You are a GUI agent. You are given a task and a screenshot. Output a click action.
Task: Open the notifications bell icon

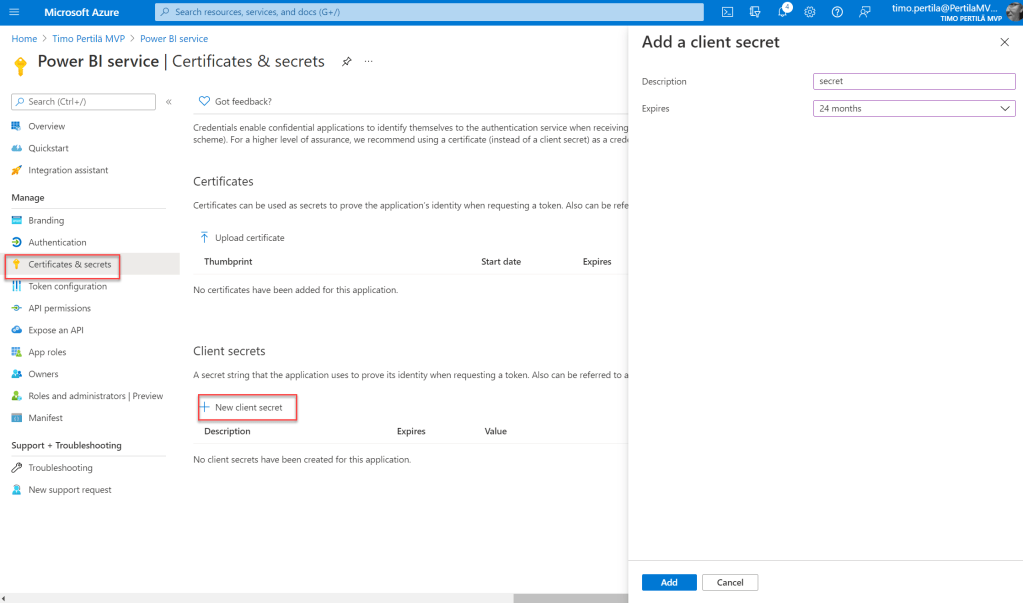[x=783, y=12]
